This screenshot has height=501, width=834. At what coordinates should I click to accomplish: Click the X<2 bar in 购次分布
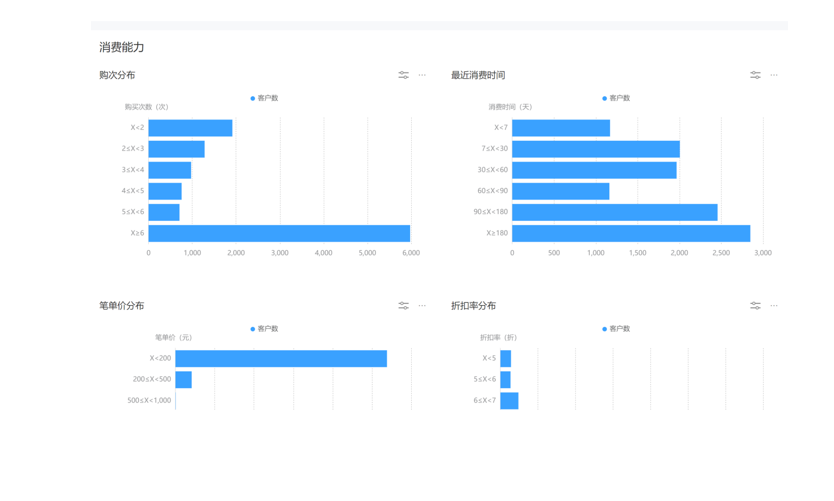pos(190,128)
